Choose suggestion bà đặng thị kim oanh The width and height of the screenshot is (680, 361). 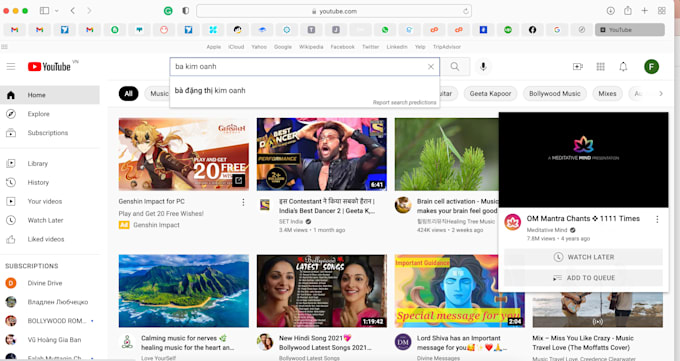pyautogui.click(x=304, y=90)
